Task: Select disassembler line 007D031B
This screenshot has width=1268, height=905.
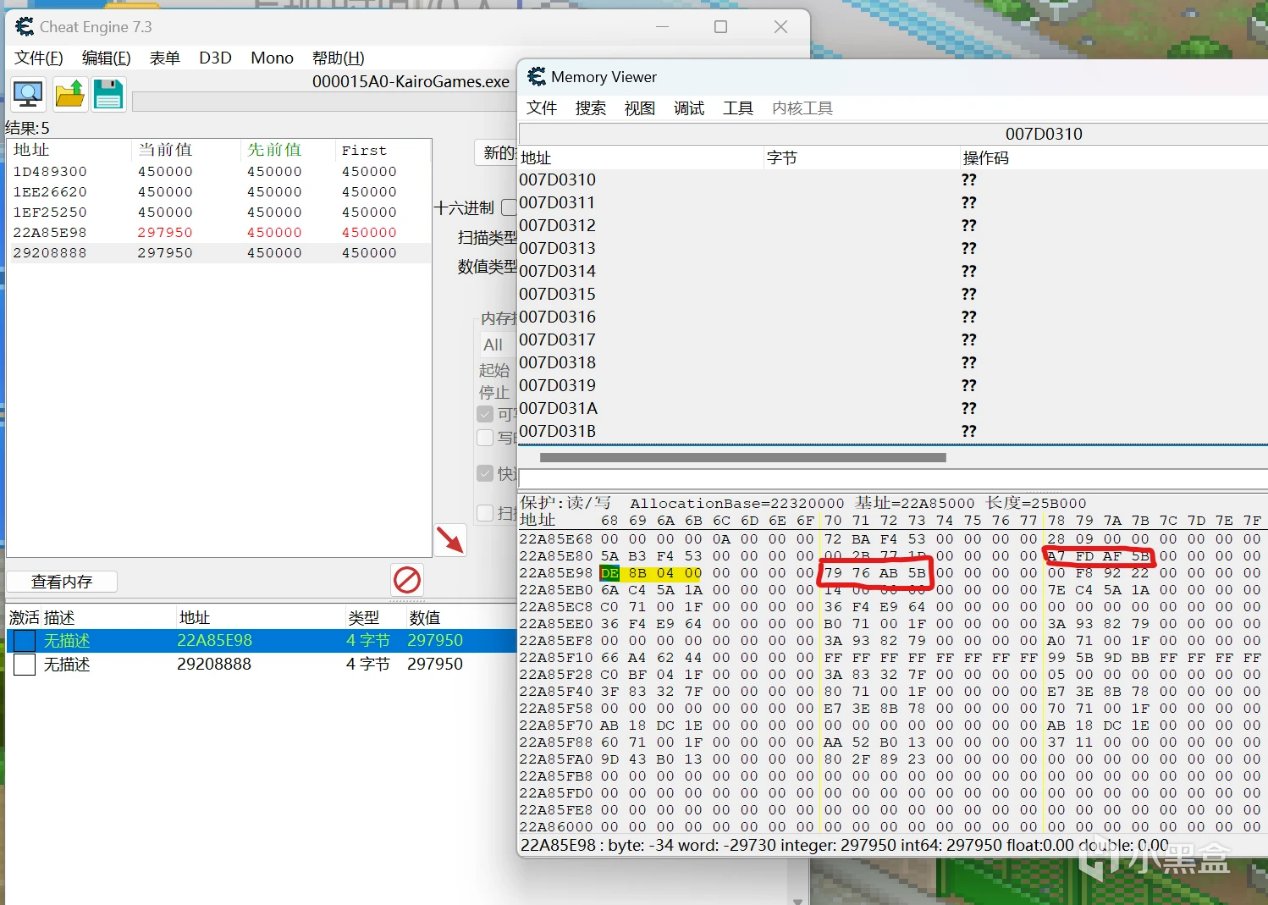Action: click(893, 431)
